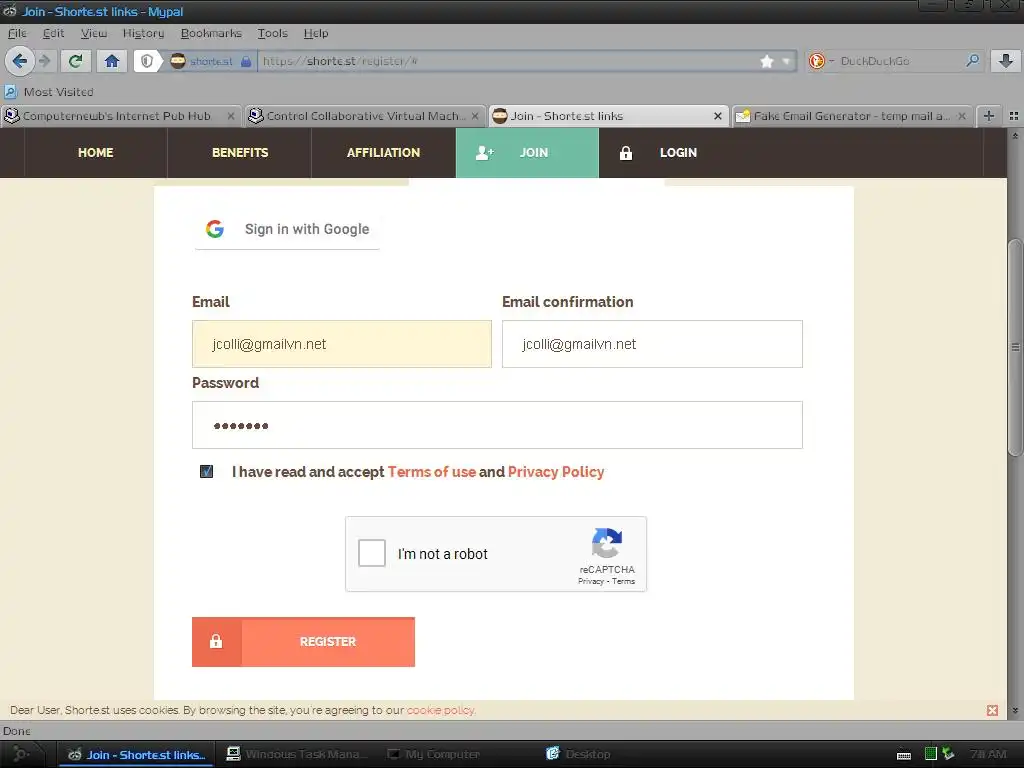1024x768 pixels.
Task: Close the Fake Email Generator tab
Action: [961, 116]
